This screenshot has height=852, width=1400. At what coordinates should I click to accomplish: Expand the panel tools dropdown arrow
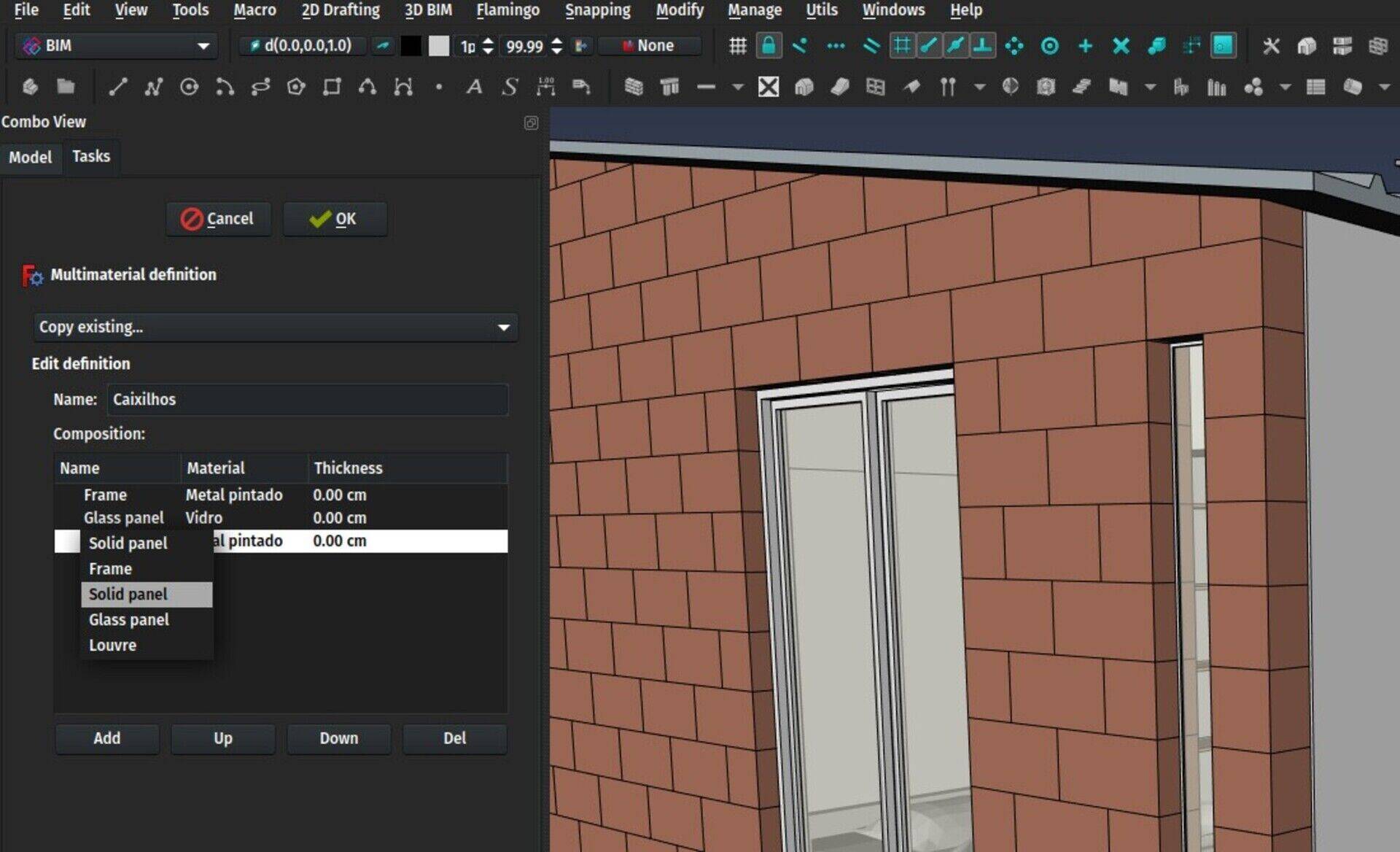tap(1150, 88)
